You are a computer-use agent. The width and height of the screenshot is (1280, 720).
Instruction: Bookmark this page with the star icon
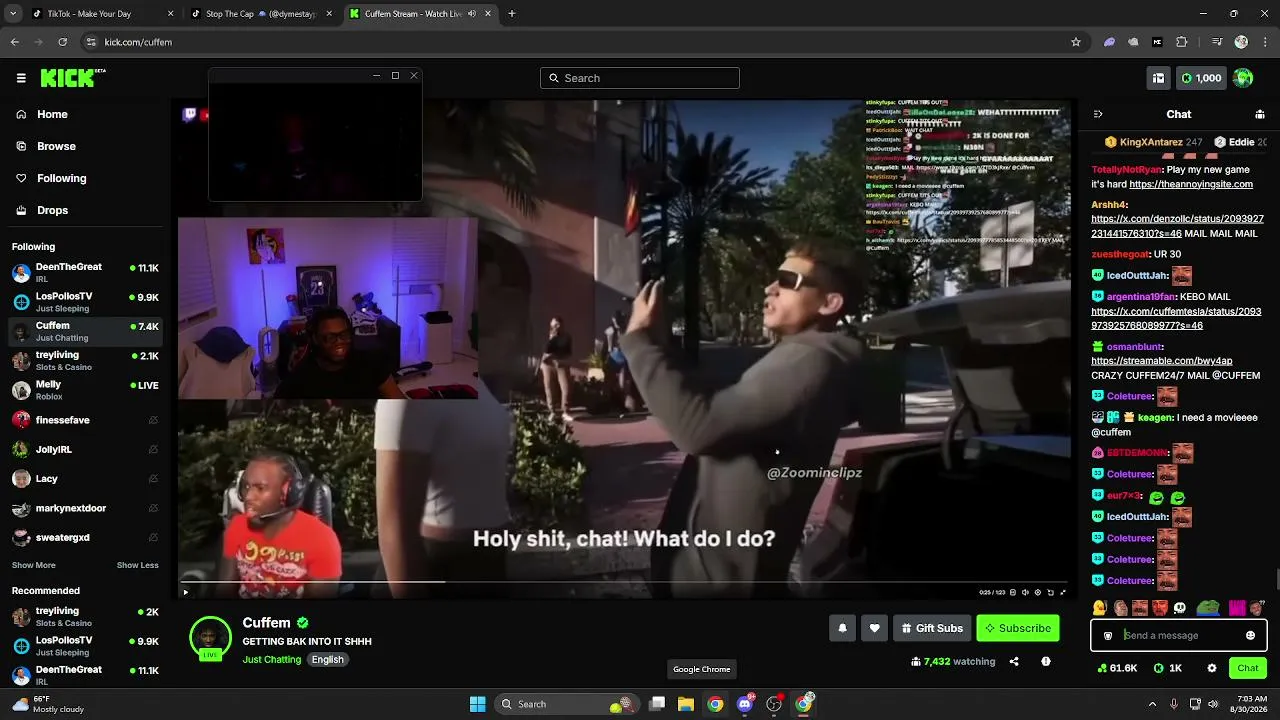tap(1076, 42)
